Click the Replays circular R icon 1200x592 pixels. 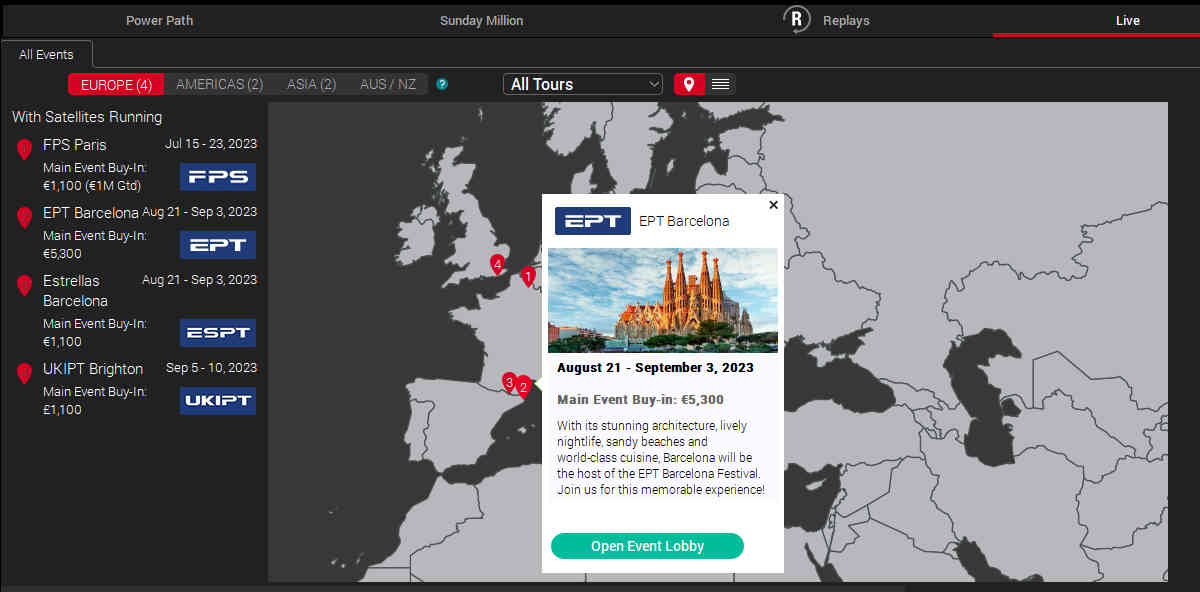click(796, 20)
